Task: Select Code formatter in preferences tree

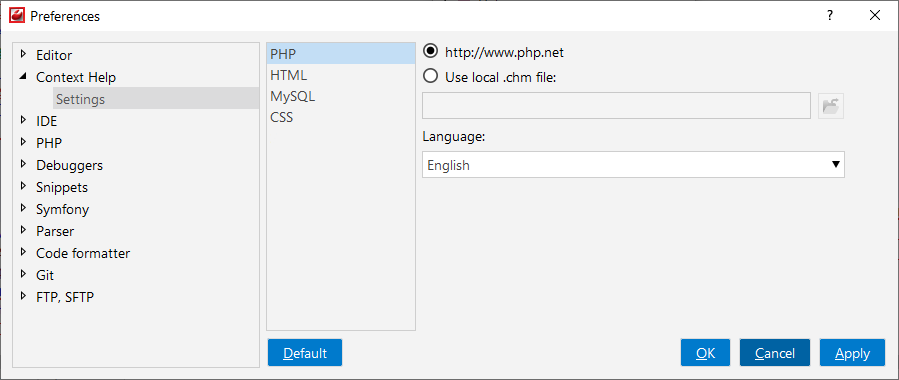Action: pos(83,253)
